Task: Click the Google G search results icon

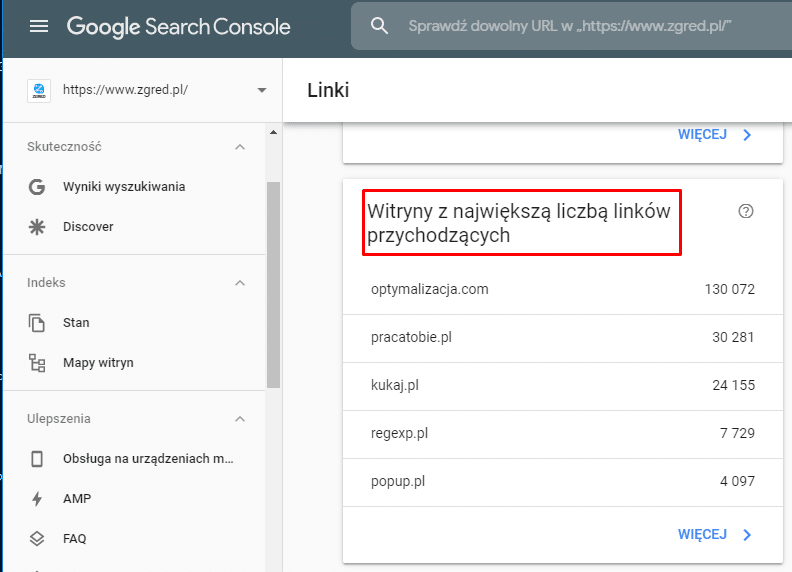Action: (x=37, y=187)
